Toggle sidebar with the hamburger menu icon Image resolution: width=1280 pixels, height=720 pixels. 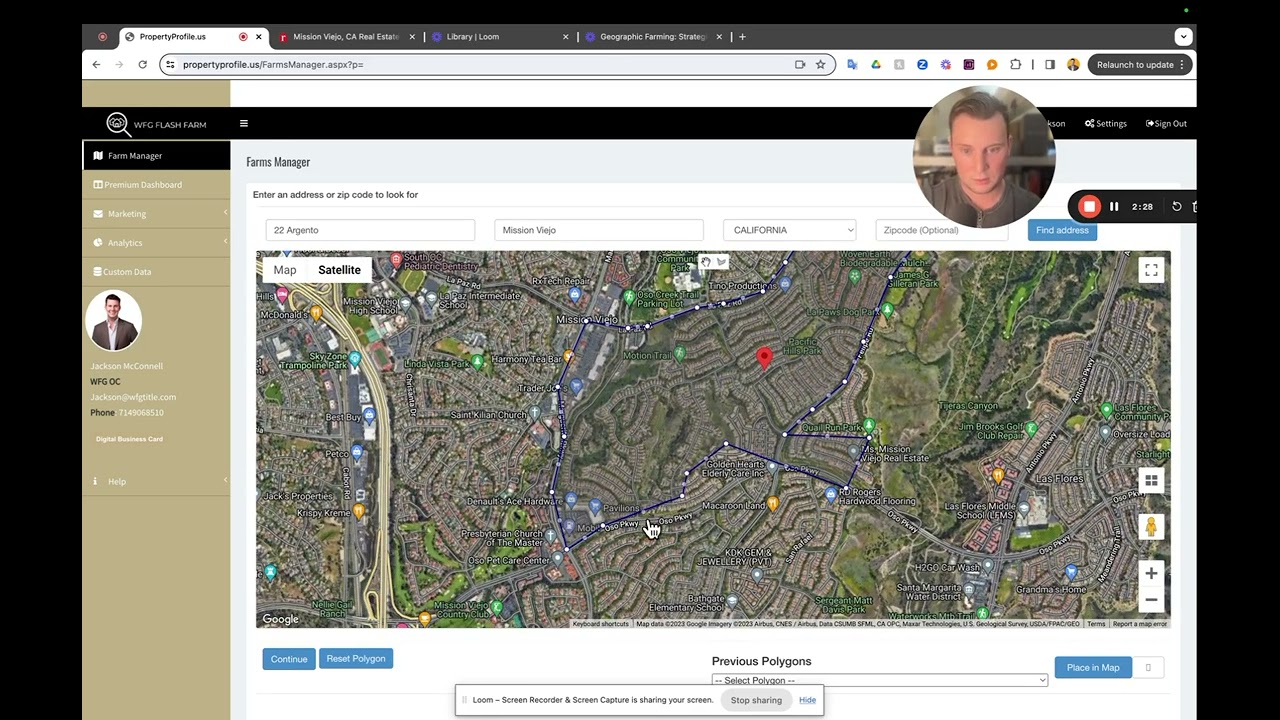(243, 124)
